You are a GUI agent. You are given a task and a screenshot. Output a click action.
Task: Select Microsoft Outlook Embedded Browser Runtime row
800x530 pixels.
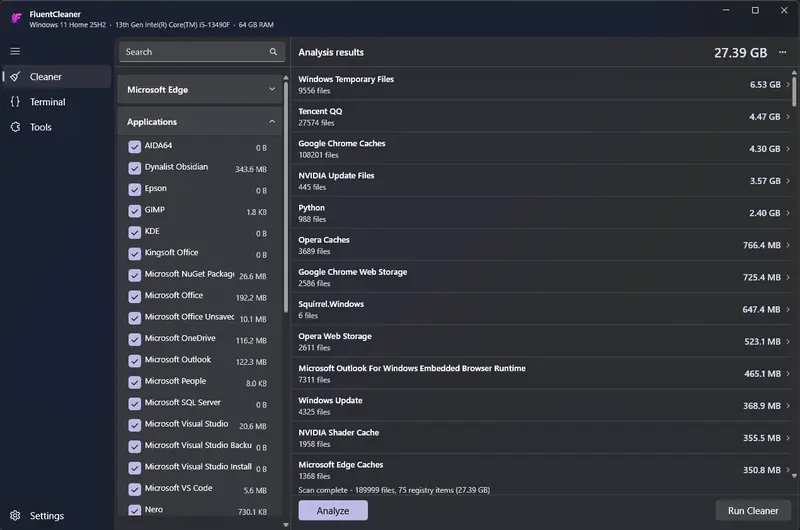tap(543, 373)
